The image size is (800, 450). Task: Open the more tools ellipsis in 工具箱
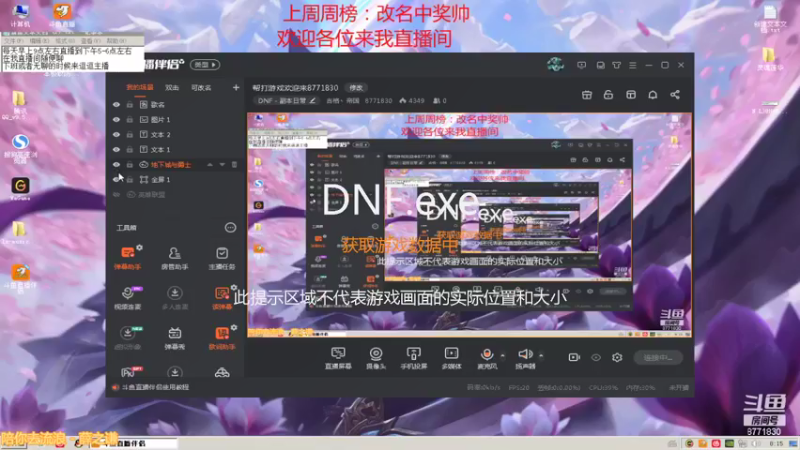tap(231, 228)
